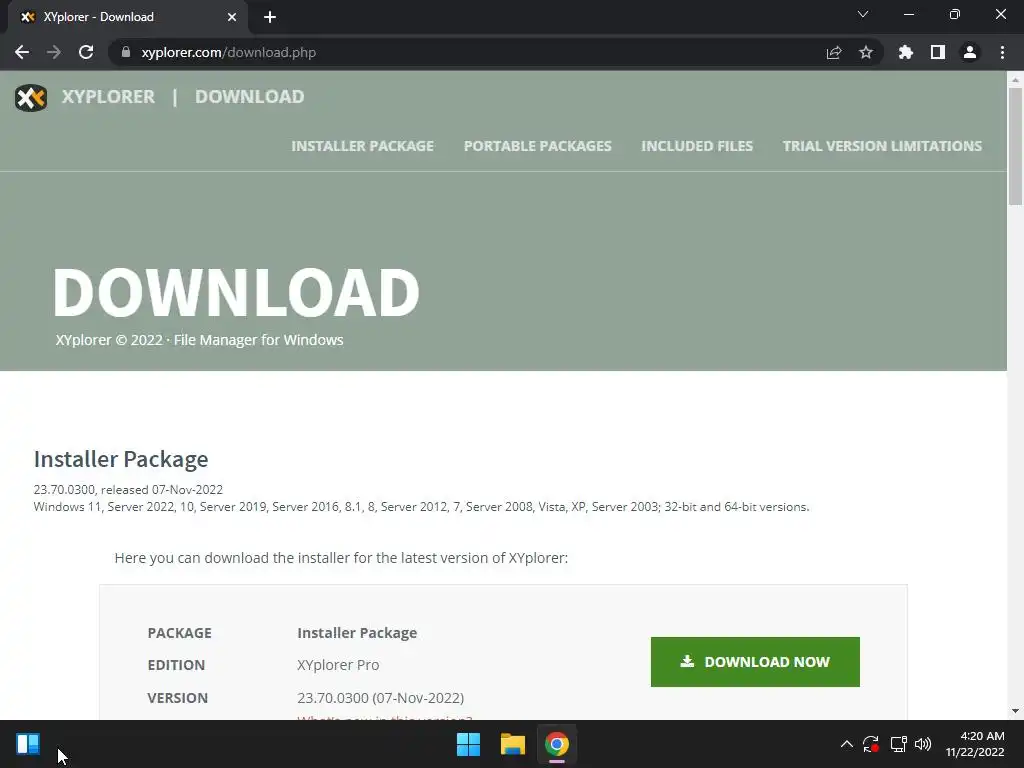This screenshot has width=1024, height=768.
Task: Close the XYplorer - Download tab
Action: click(x=231, y=17)
